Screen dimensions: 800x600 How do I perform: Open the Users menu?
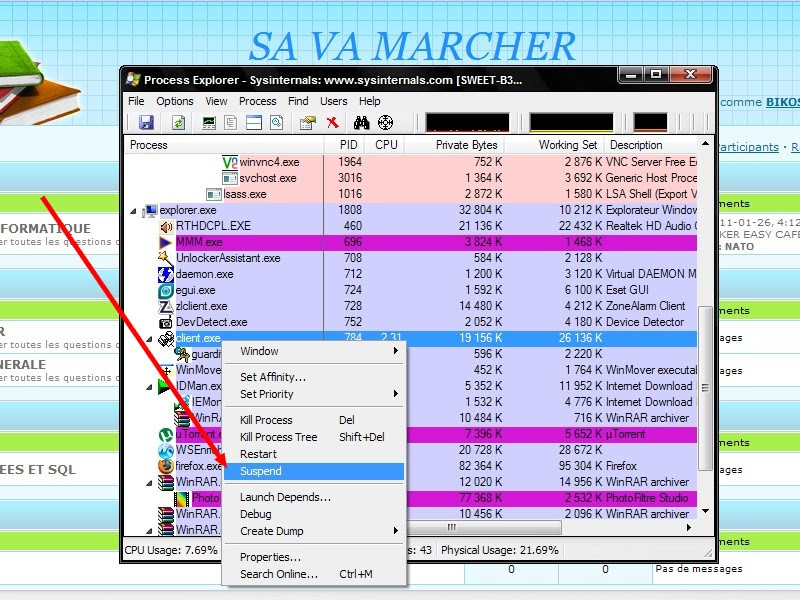334,101
